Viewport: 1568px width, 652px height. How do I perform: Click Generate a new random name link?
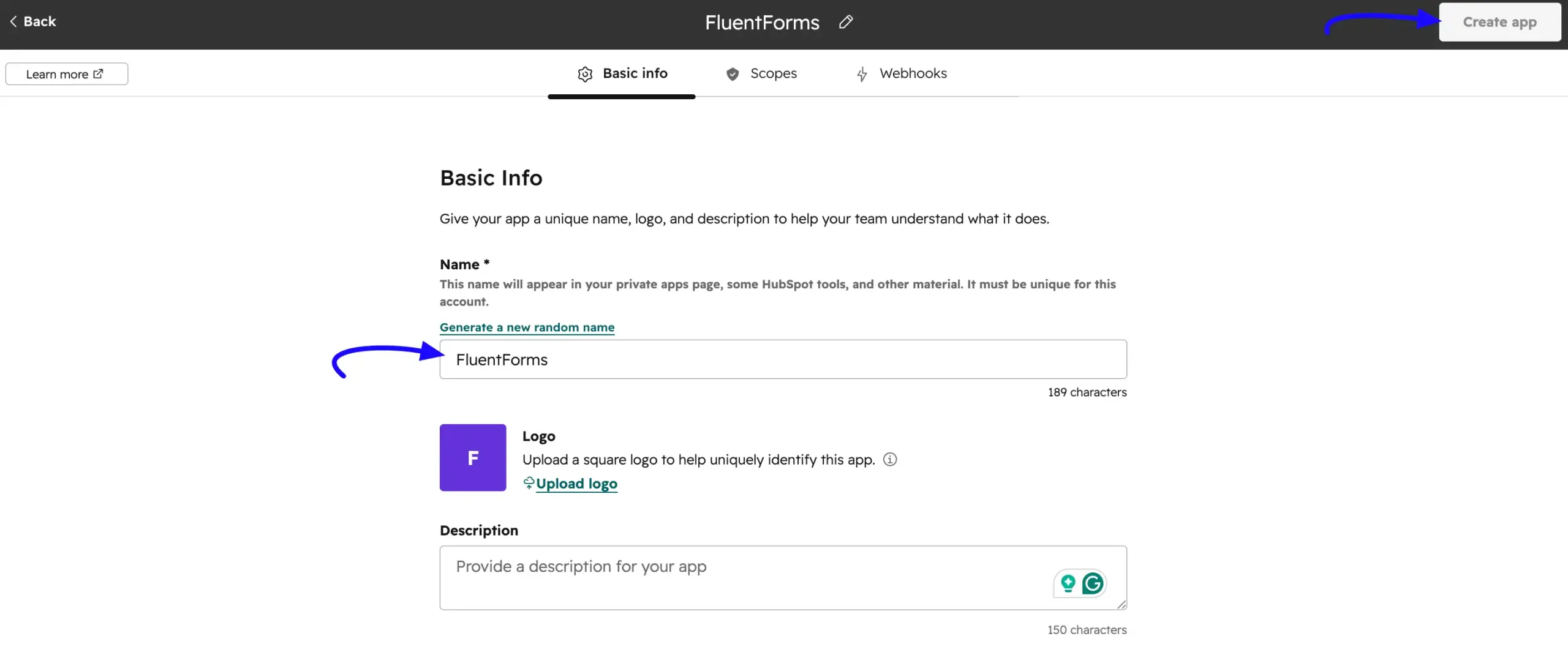[527, 327]
